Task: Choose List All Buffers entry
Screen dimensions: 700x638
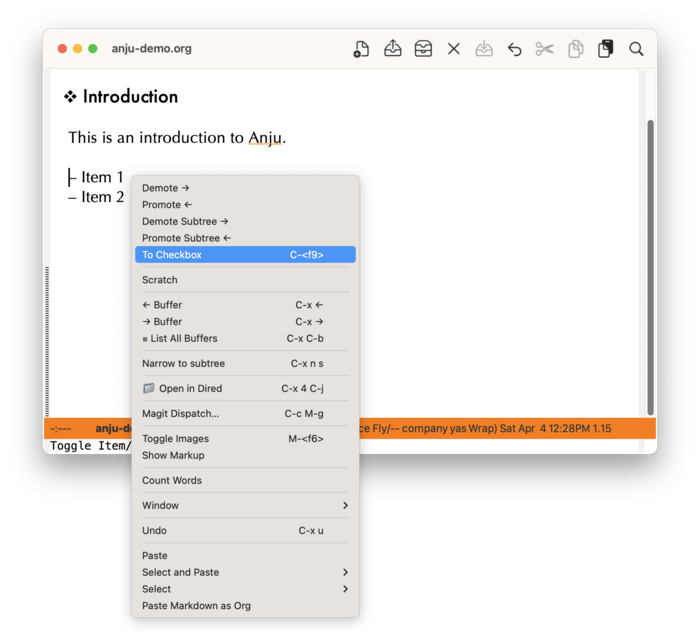Action: tap(245, 338)
